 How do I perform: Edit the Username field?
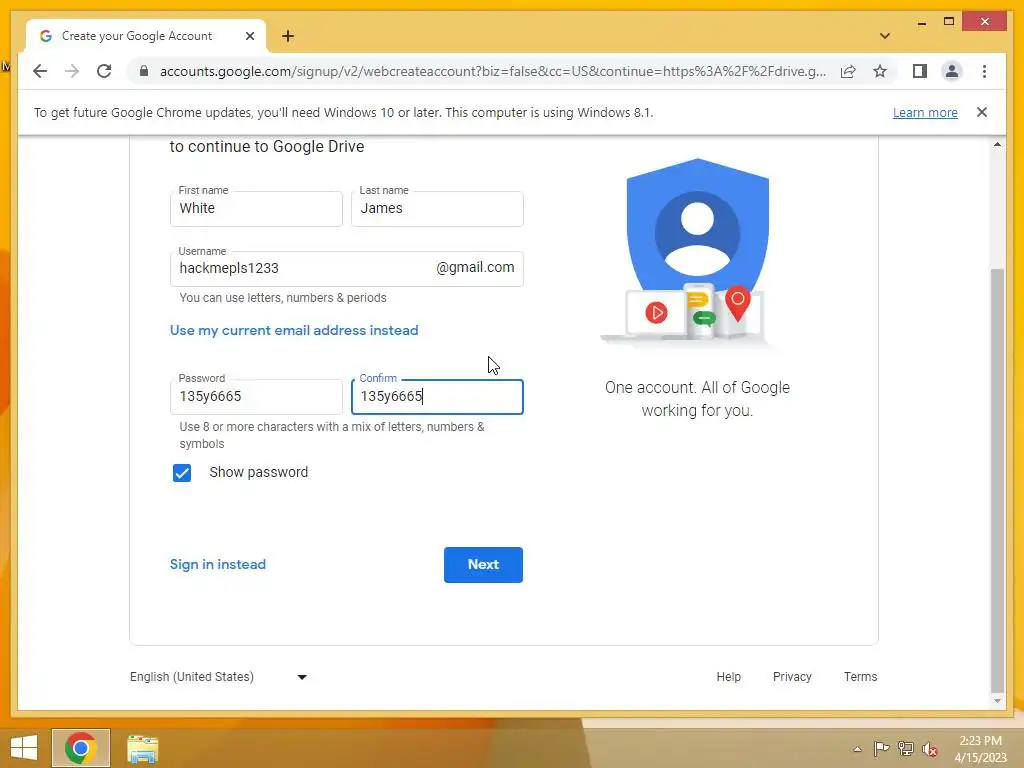point(346,268)
